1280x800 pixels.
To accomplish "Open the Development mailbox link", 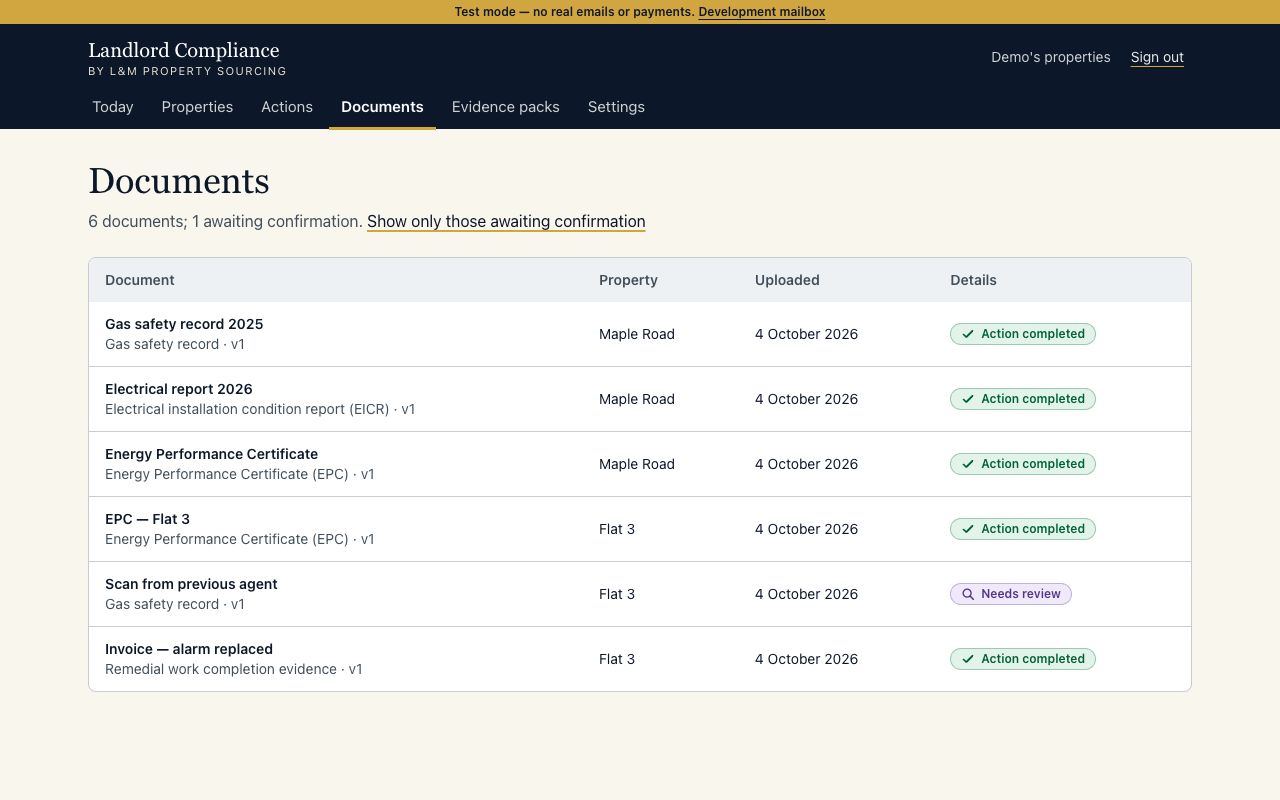I will (762, 12).
